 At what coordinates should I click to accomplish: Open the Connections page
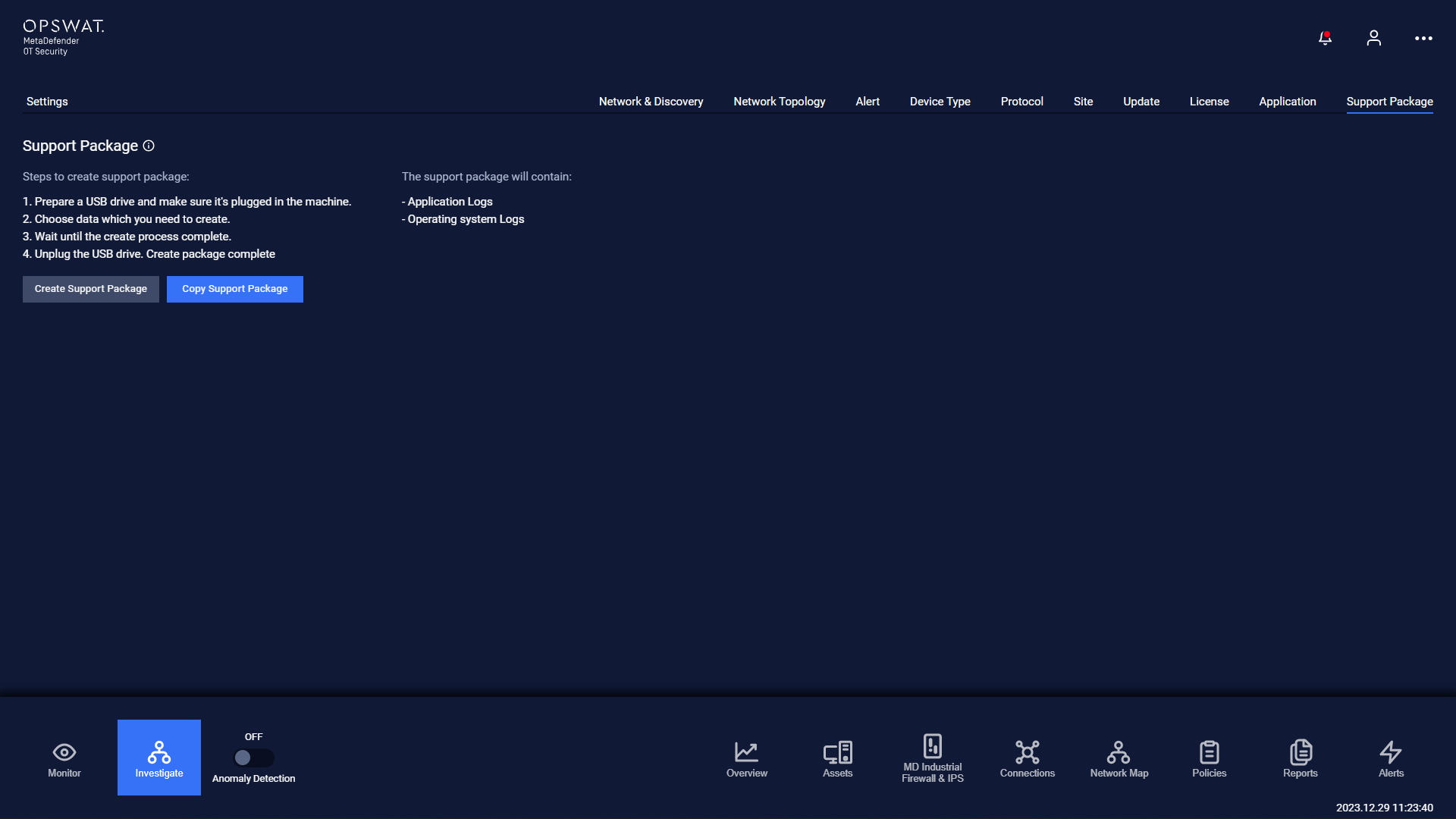tap(1028, 759)
